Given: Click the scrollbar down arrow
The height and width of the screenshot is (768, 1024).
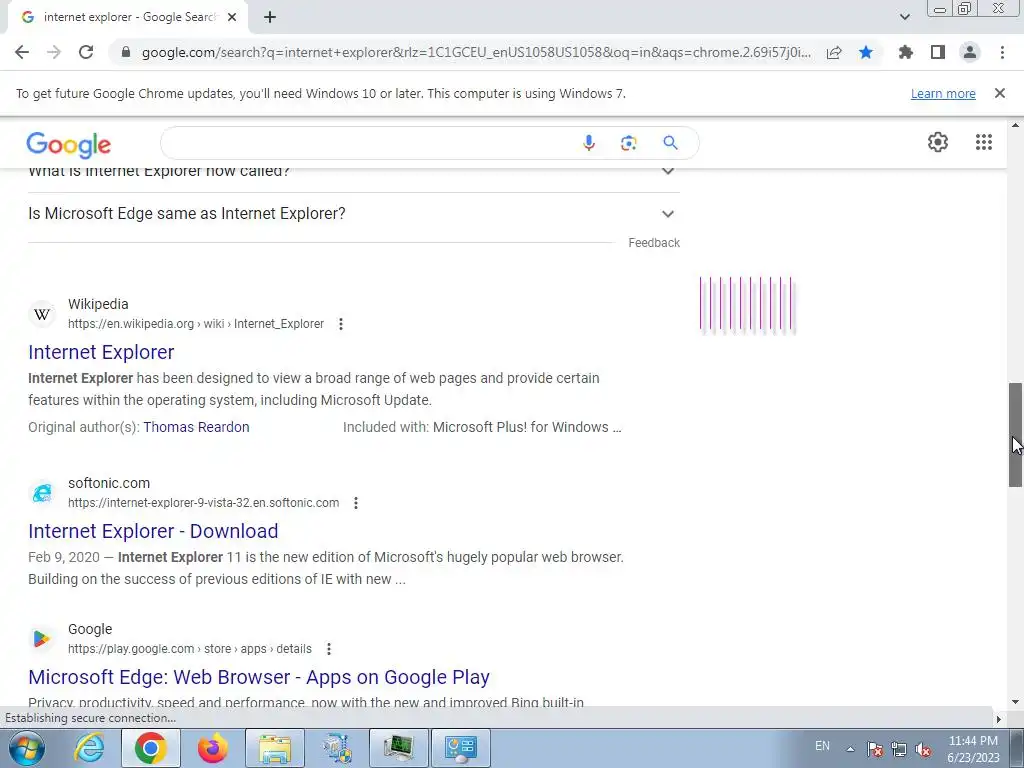Looking at the screenshot, I should pos(1015,702).
